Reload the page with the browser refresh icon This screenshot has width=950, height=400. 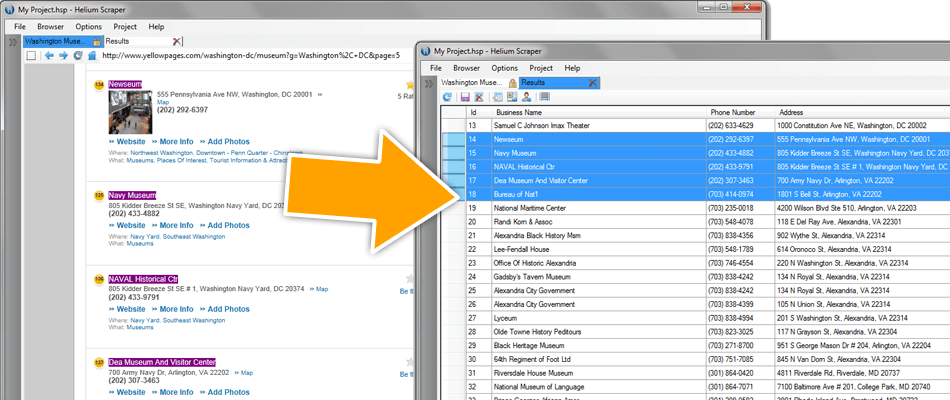point(76,55)
